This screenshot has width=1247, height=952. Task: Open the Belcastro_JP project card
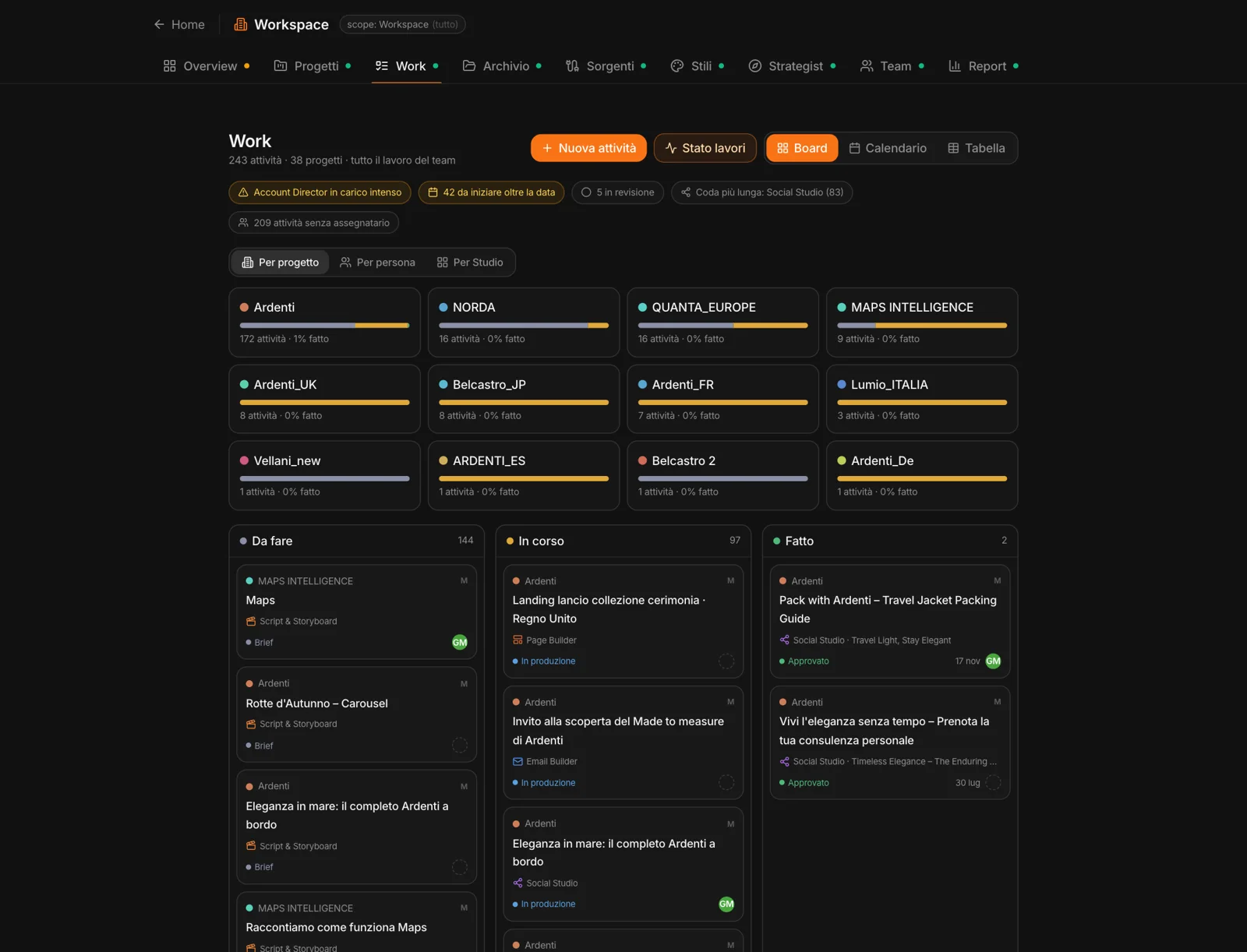click(x=524, y=399)
